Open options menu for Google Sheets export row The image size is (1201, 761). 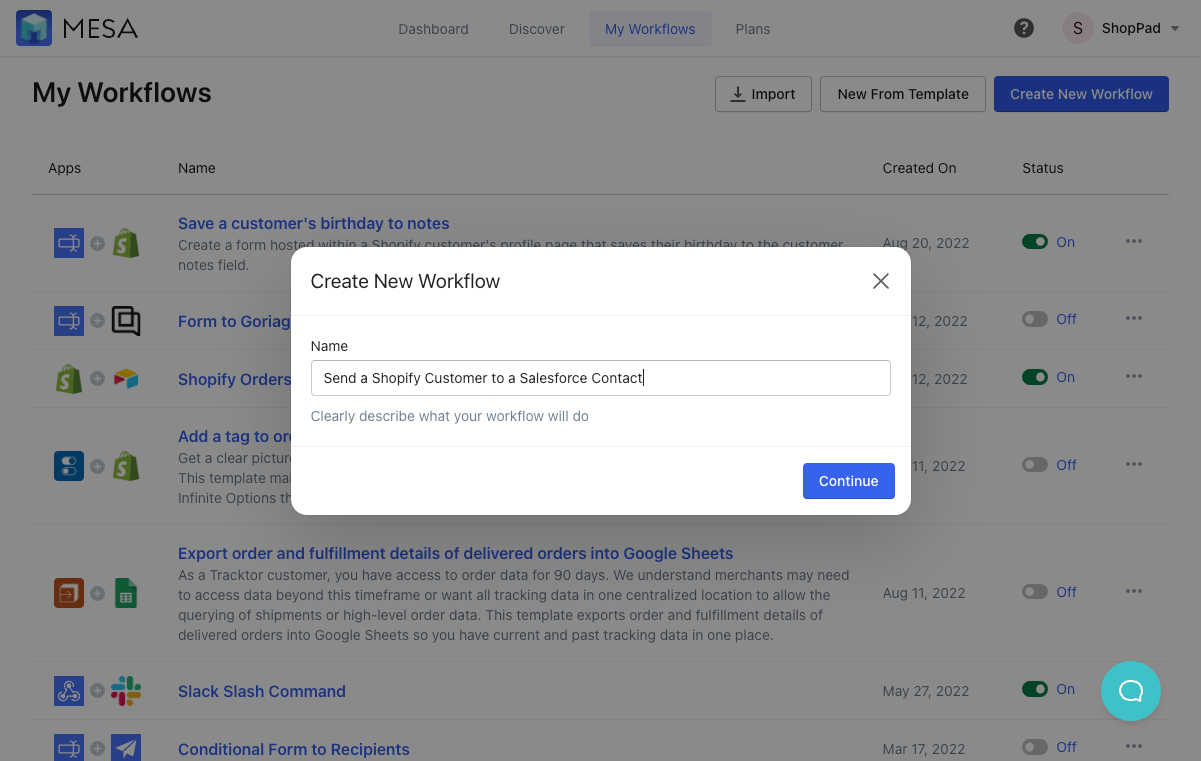[1133, 591]
